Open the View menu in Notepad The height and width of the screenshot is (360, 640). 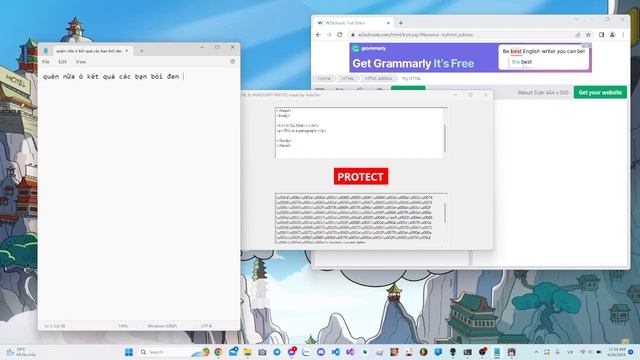point(81,62)
